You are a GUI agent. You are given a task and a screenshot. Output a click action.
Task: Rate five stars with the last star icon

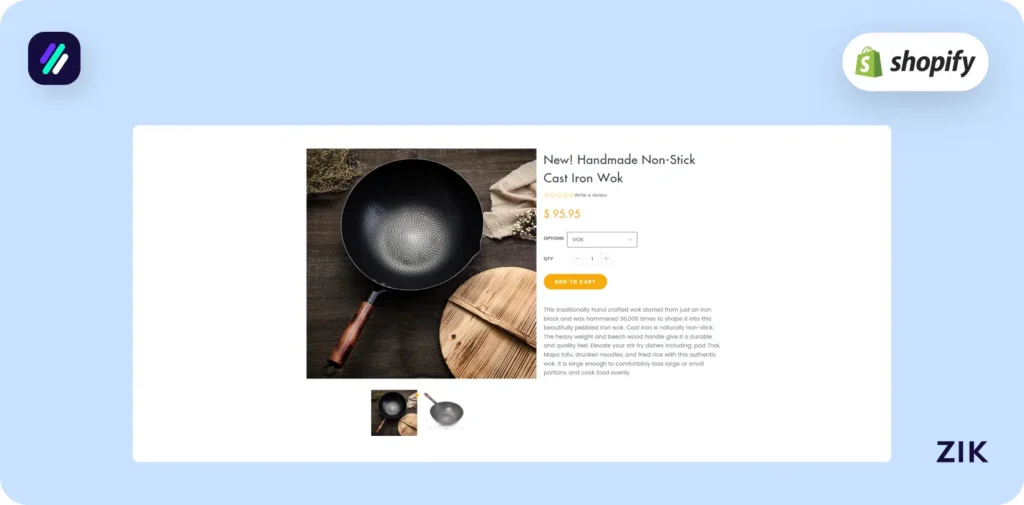[x=571, y=195]
